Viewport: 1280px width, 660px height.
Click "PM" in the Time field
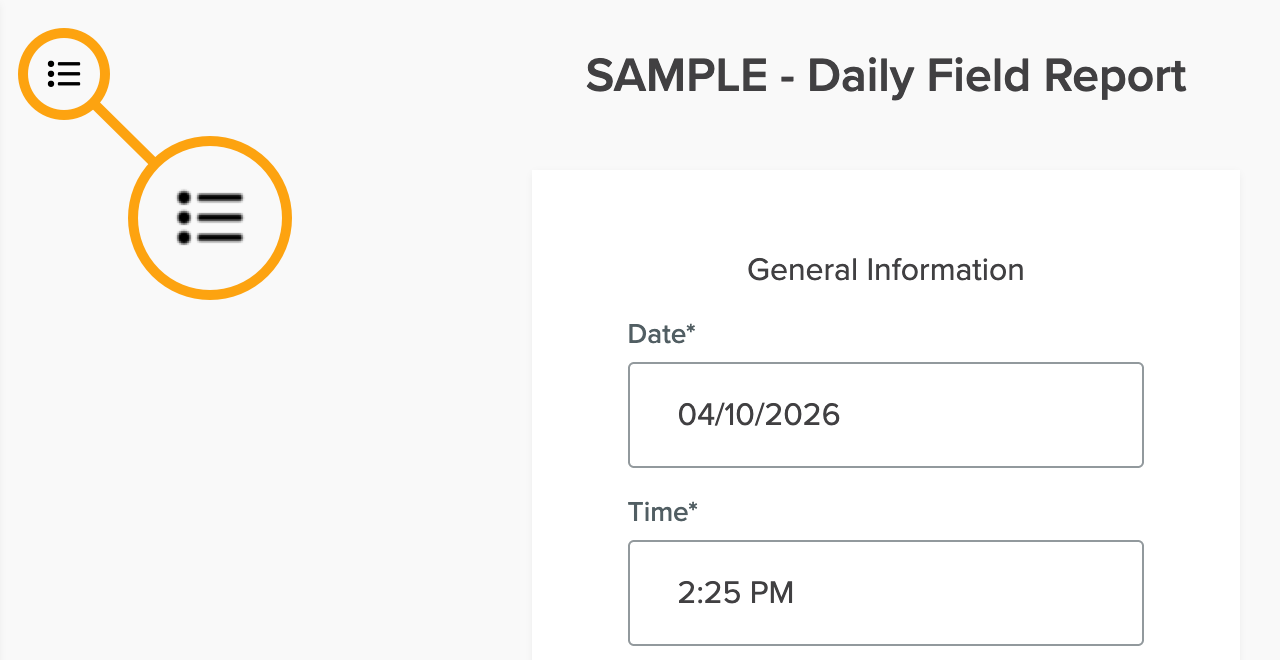point(772,593)
